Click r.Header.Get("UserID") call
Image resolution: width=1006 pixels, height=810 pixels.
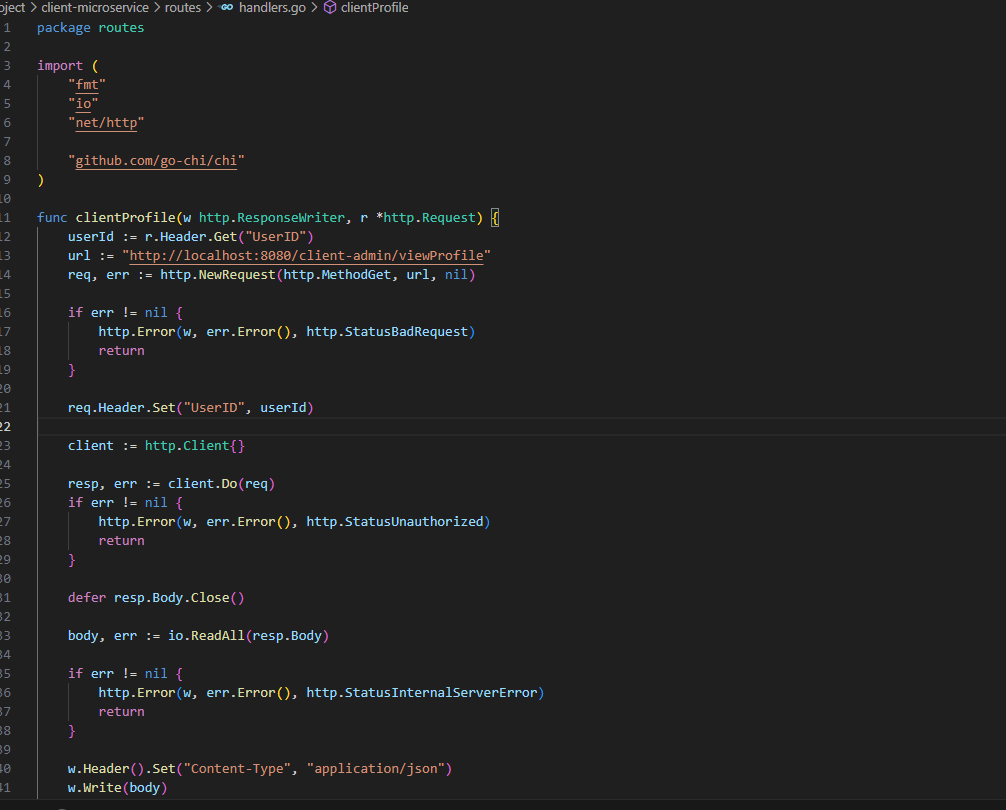[x=229, y=237]
